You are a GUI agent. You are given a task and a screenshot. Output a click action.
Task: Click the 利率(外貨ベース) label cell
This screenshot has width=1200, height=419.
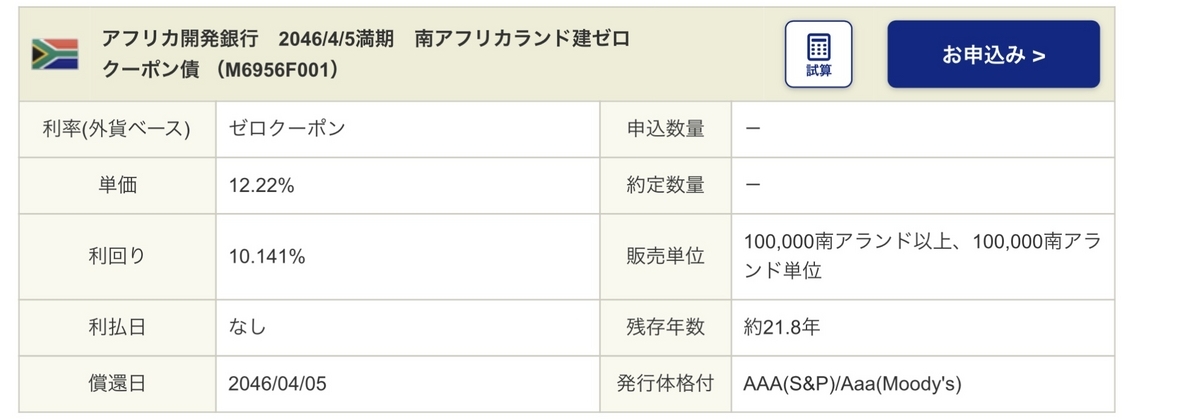pos(118,128)
